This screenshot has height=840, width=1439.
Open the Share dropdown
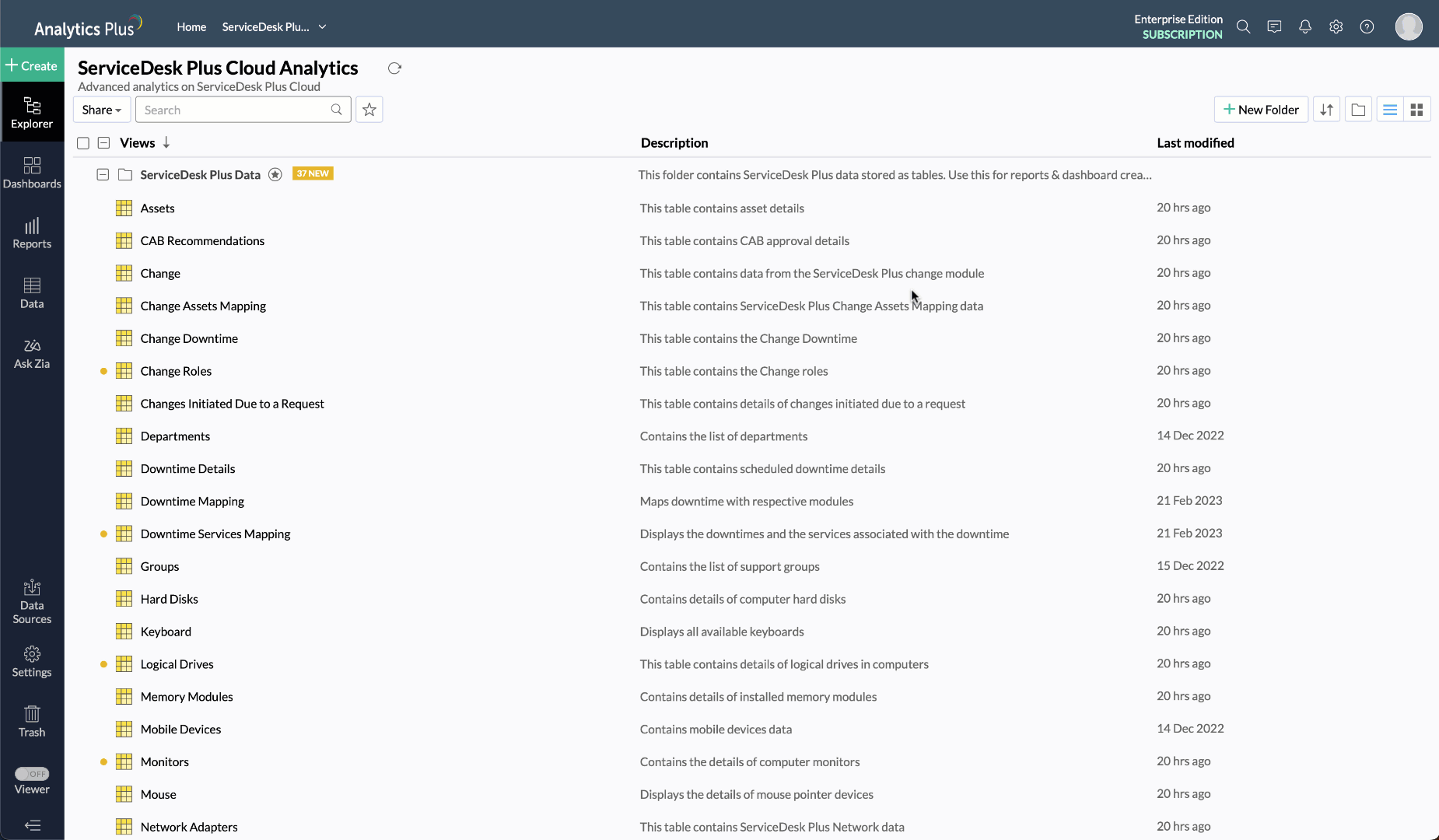pyautogui.click(x=101, y=110)
